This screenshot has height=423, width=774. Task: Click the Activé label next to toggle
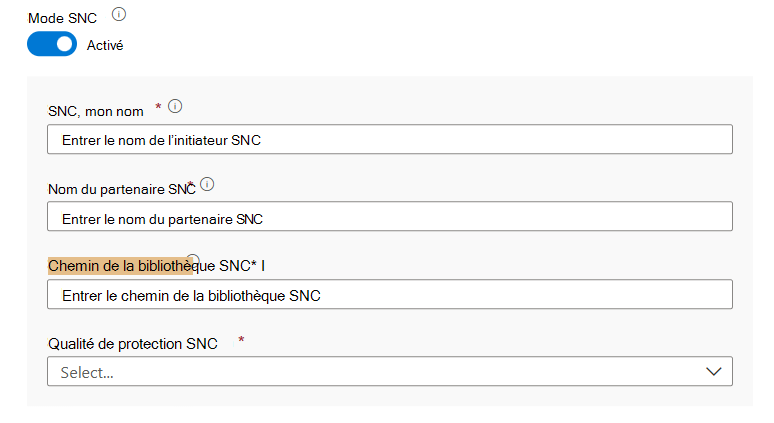(x=105, y=45)
